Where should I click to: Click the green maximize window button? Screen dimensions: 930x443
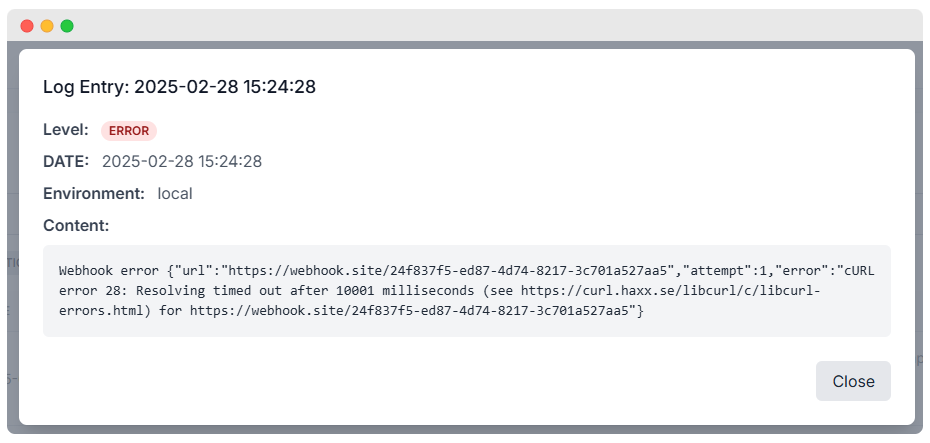[67, 26]
